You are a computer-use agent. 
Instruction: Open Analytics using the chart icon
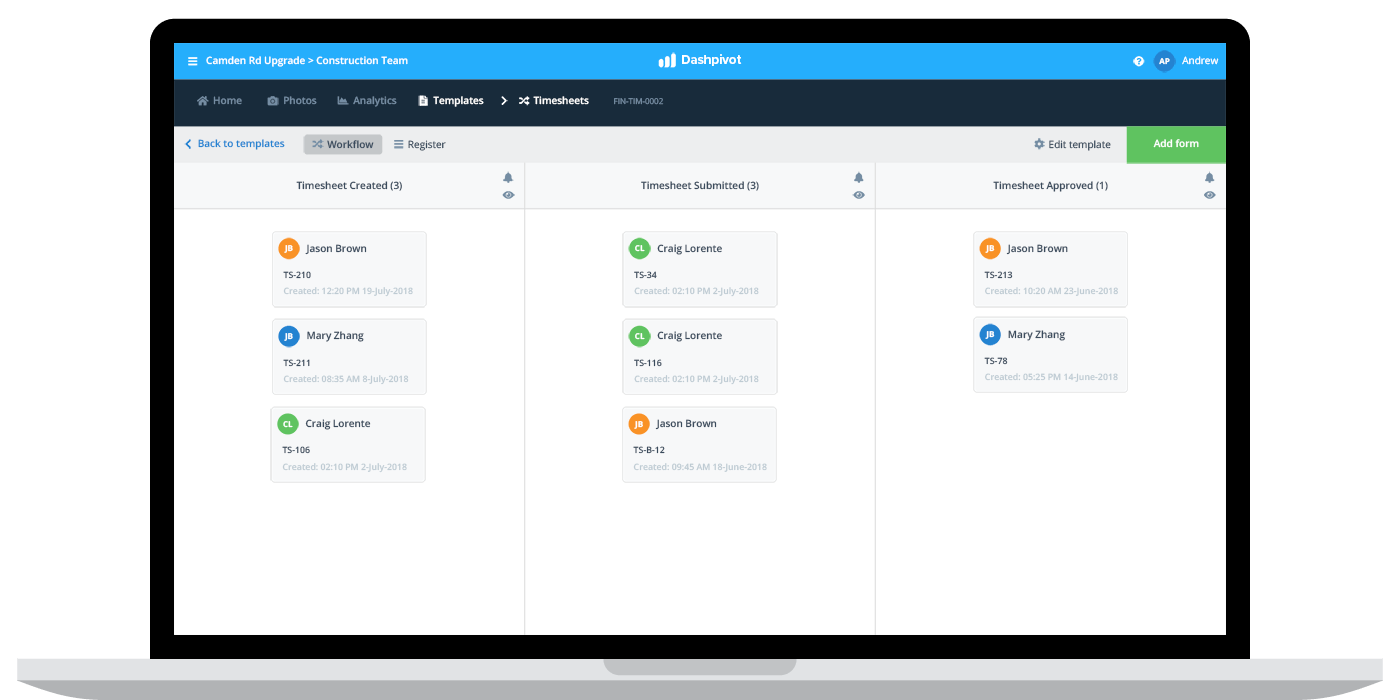341,100
